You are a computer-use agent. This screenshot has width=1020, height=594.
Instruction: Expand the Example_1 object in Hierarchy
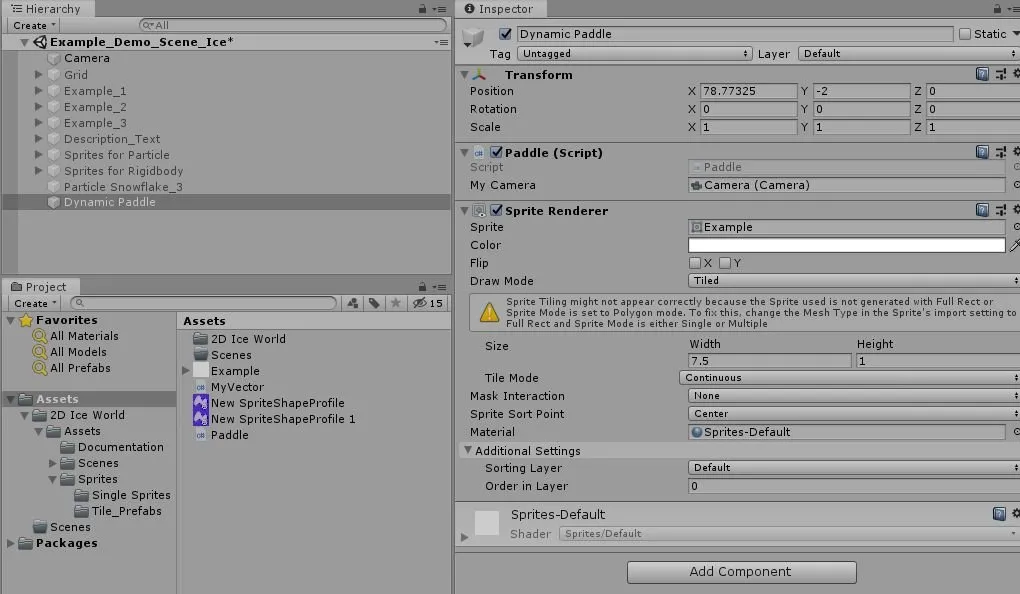tap(38, 91)
